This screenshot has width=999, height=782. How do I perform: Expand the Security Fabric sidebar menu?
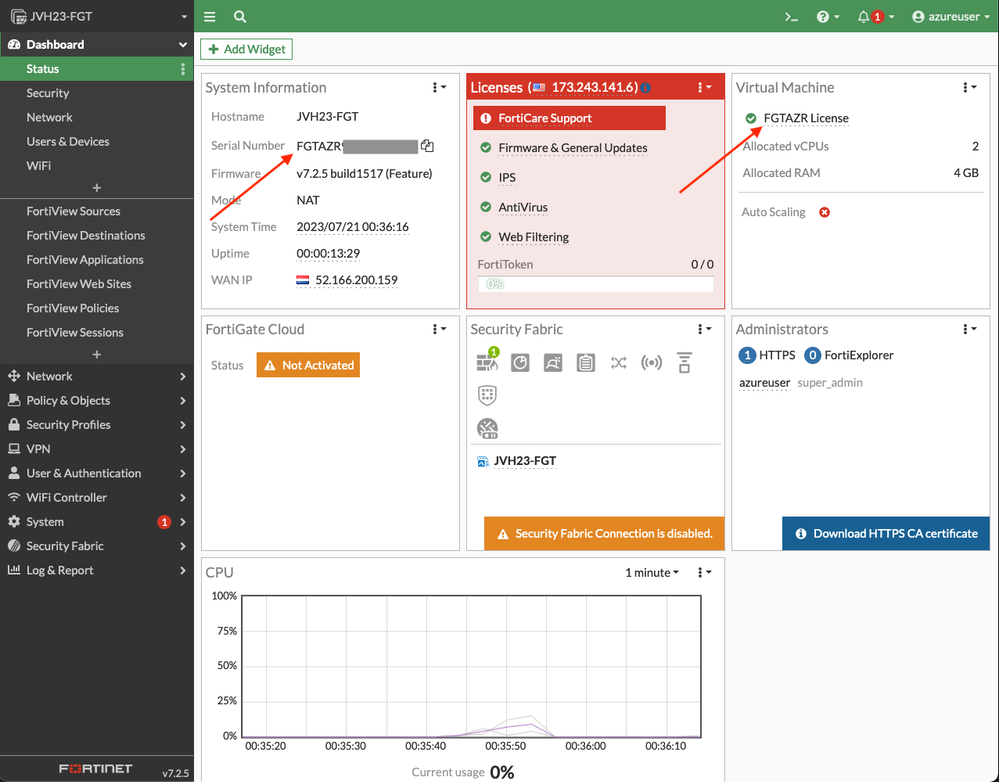[x=97, y=546]
